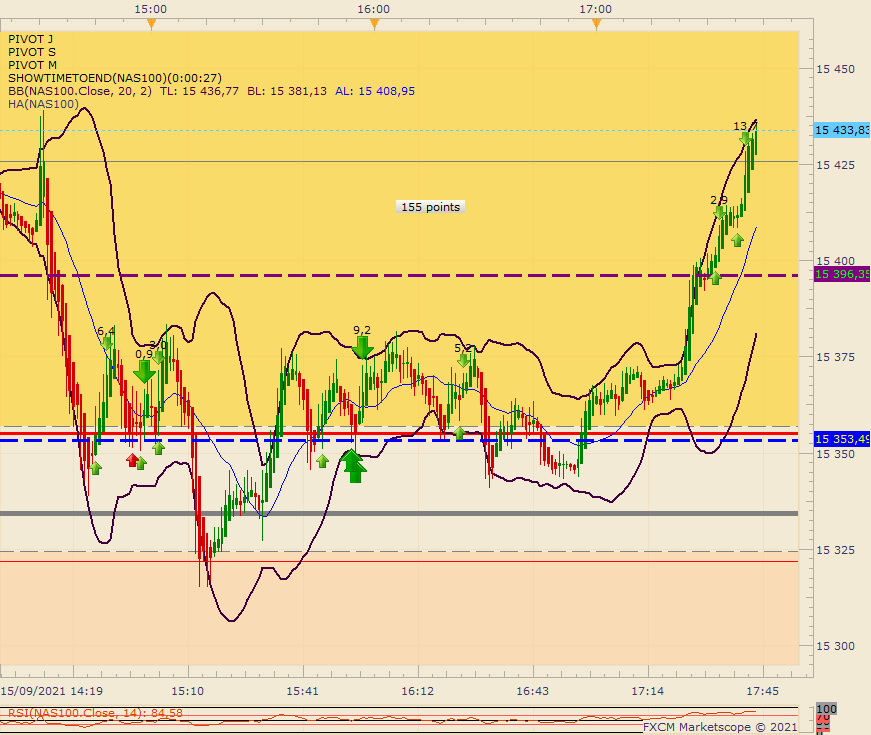871x735 pixels.
Task: Click the BL: 15 381,13 value
Action: click(x=287, y=91)
